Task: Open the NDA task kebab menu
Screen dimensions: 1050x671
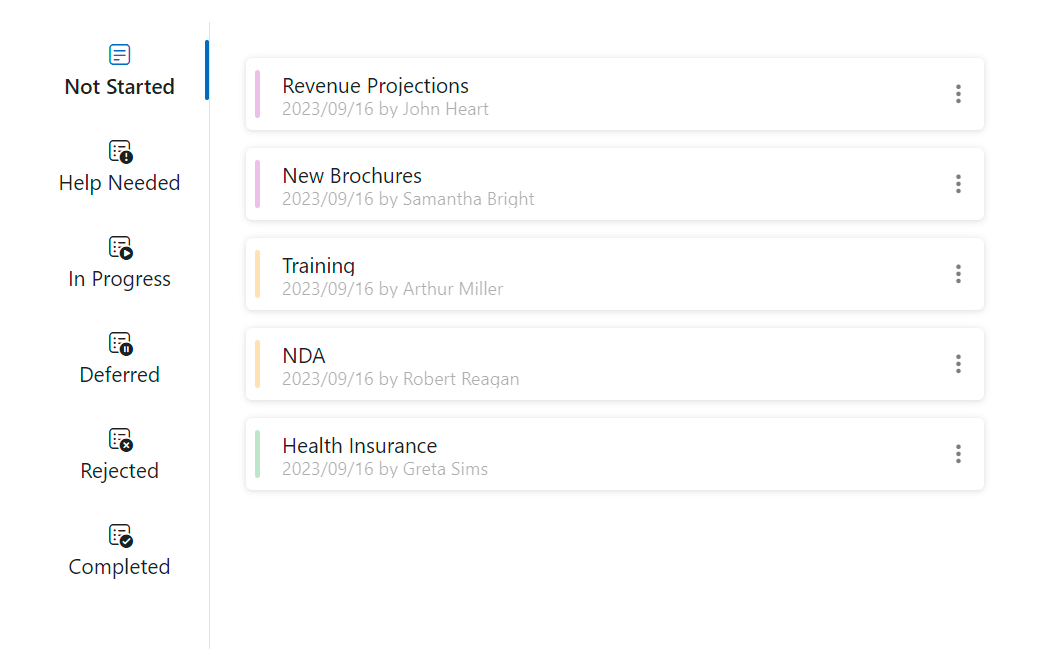Action: point(958,364)
